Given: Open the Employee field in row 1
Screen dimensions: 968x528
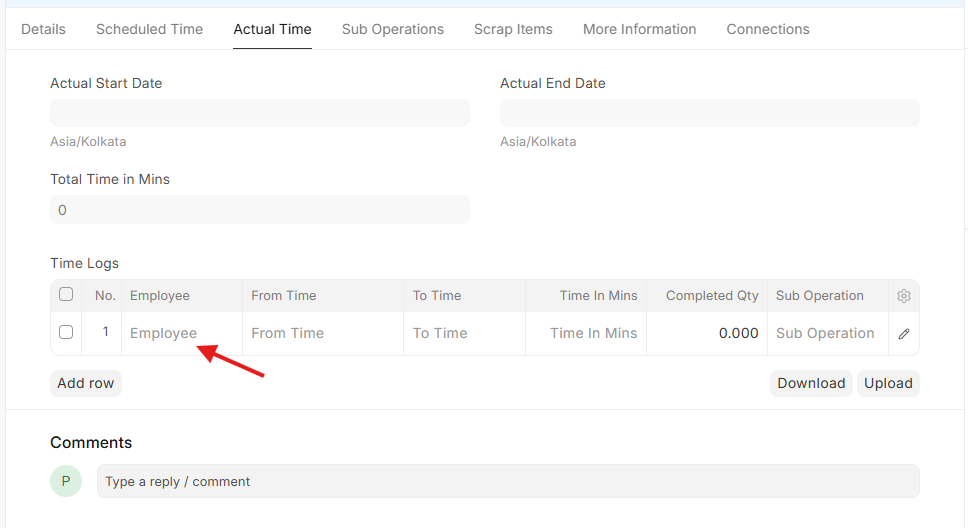Looking at the screenshot, I should coord(182,334).
